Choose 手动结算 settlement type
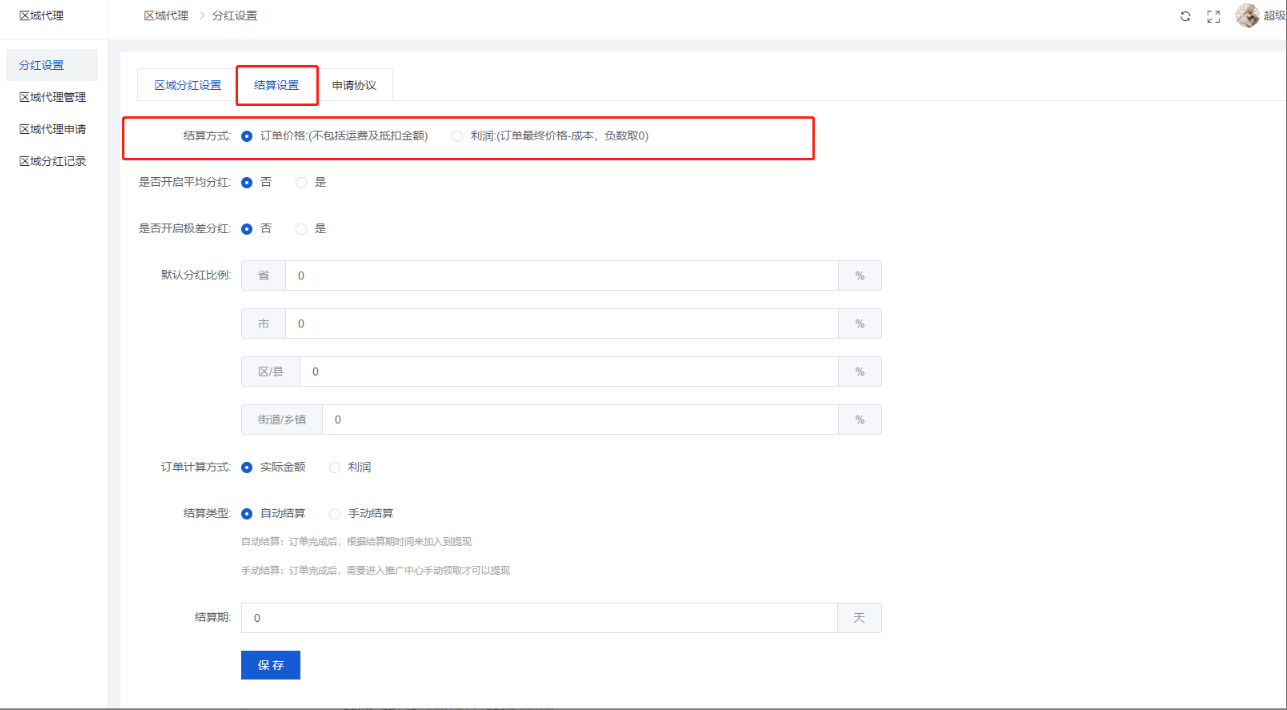 pos(335,514)
